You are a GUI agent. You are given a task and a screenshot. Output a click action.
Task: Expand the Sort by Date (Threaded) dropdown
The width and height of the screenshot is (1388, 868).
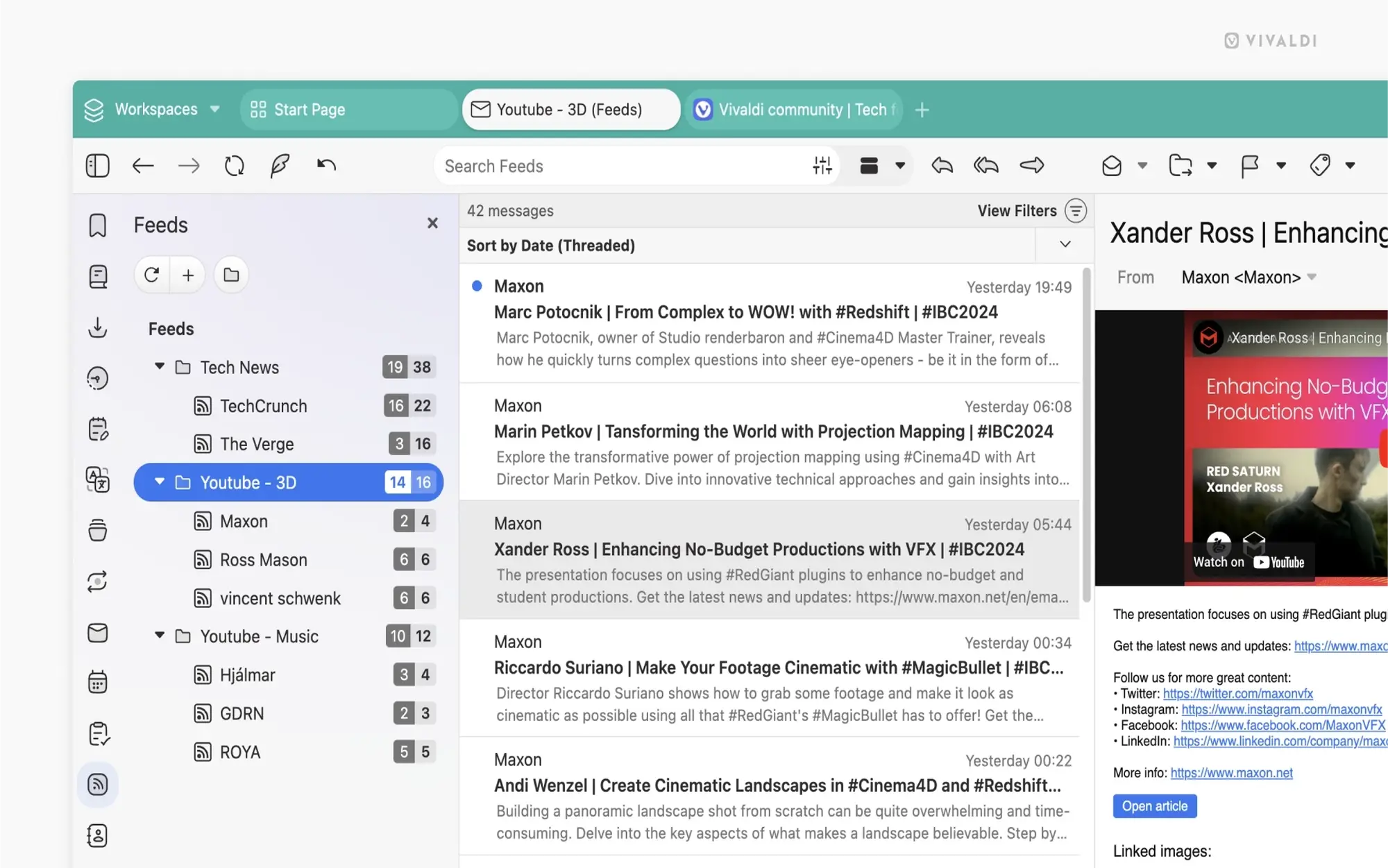pyautogui.click(x=1065, y=245)
